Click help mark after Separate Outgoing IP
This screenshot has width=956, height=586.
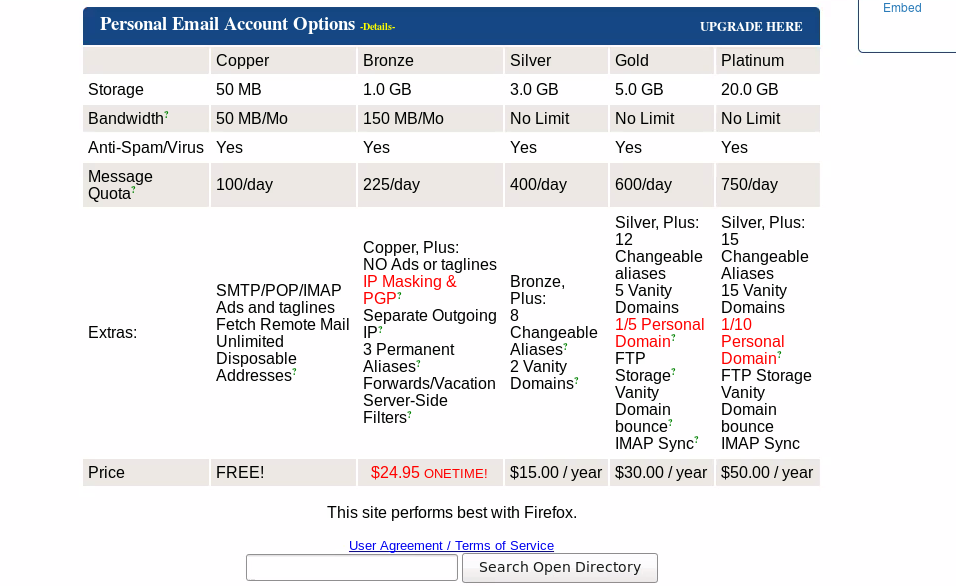click(x=380, y=328)
